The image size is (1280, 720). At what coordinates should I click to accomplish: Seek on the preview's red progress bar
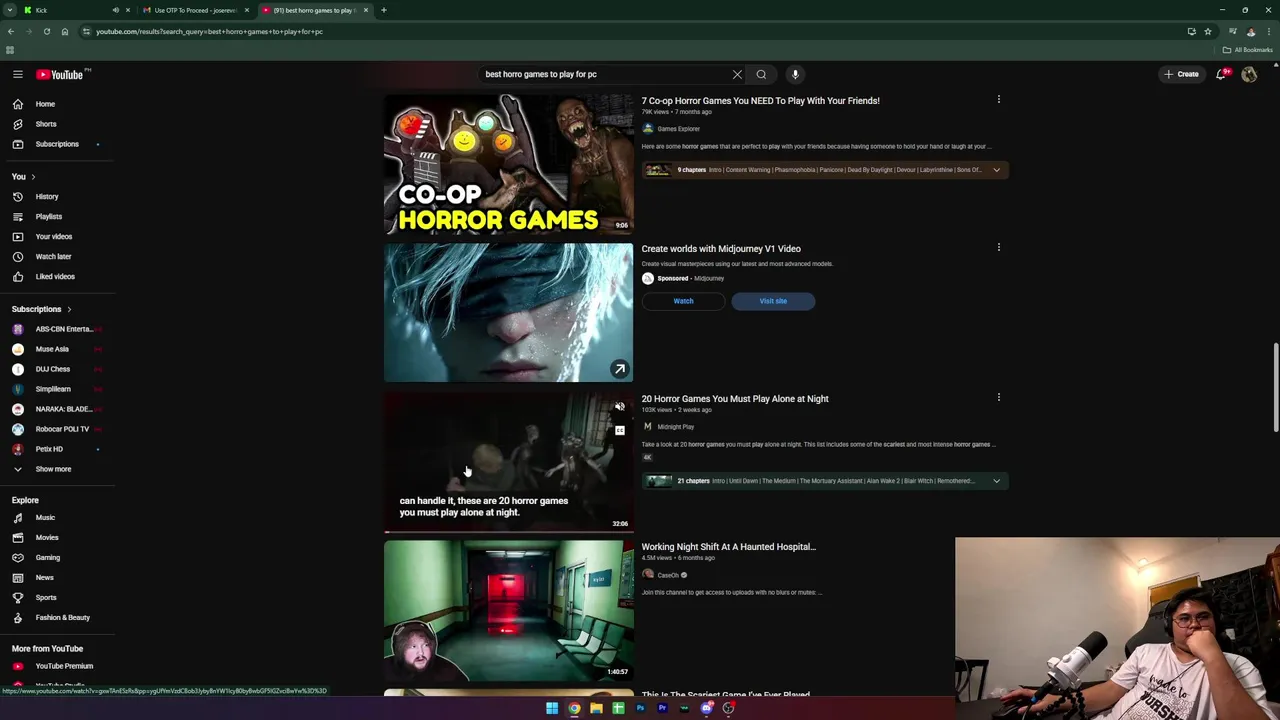click(508, 530)
